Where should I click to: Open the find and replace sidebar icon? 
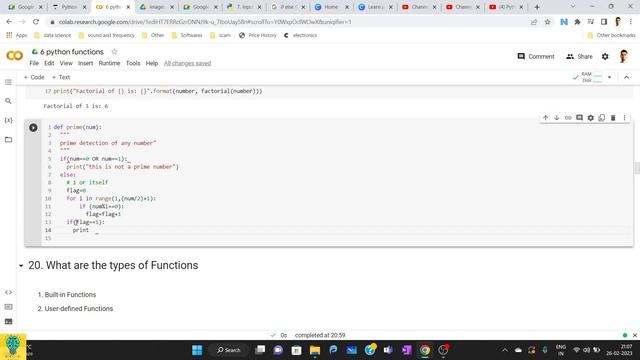click(8, 101)
